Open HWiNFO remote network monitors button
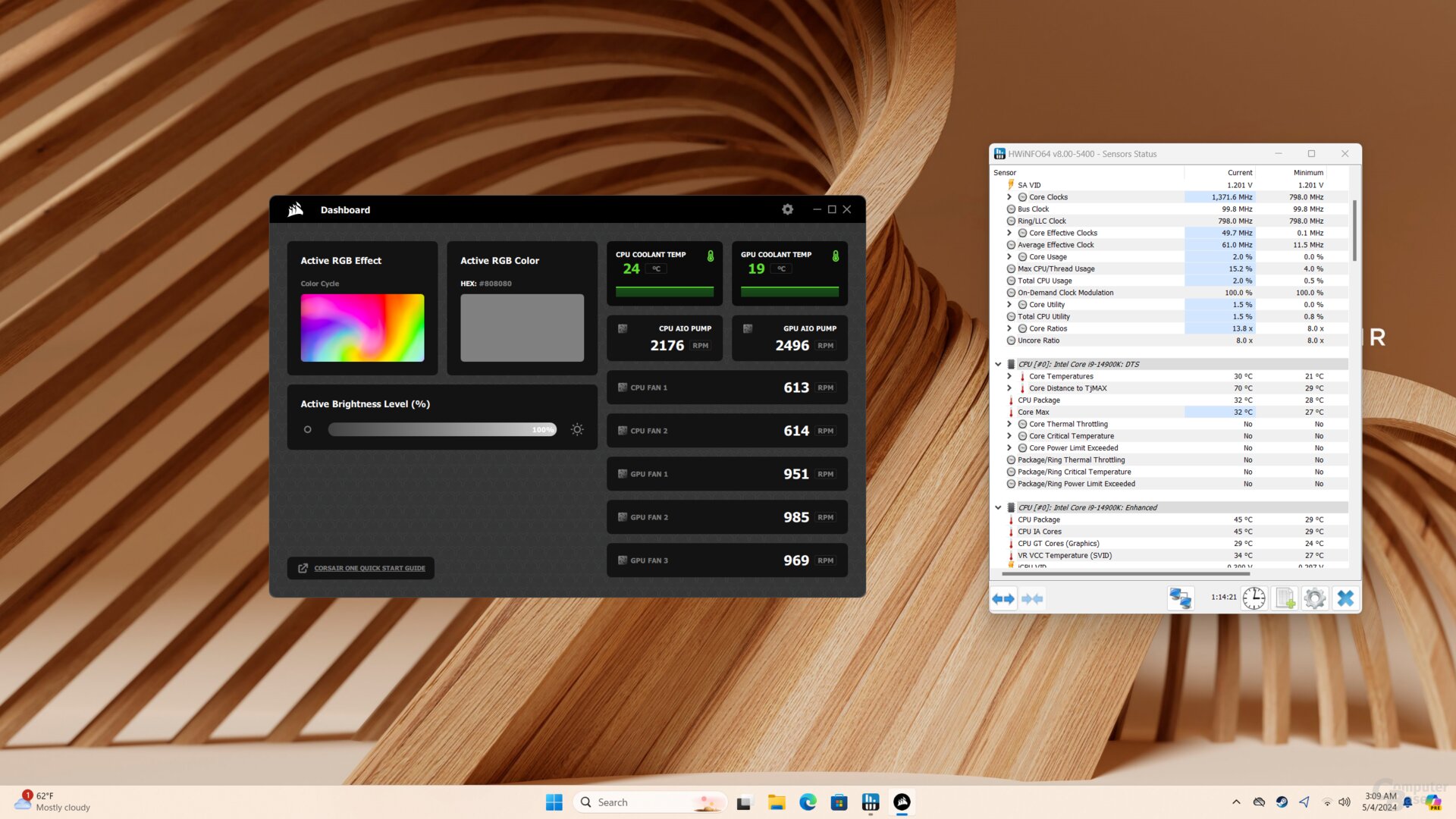 coord(1181,598)
